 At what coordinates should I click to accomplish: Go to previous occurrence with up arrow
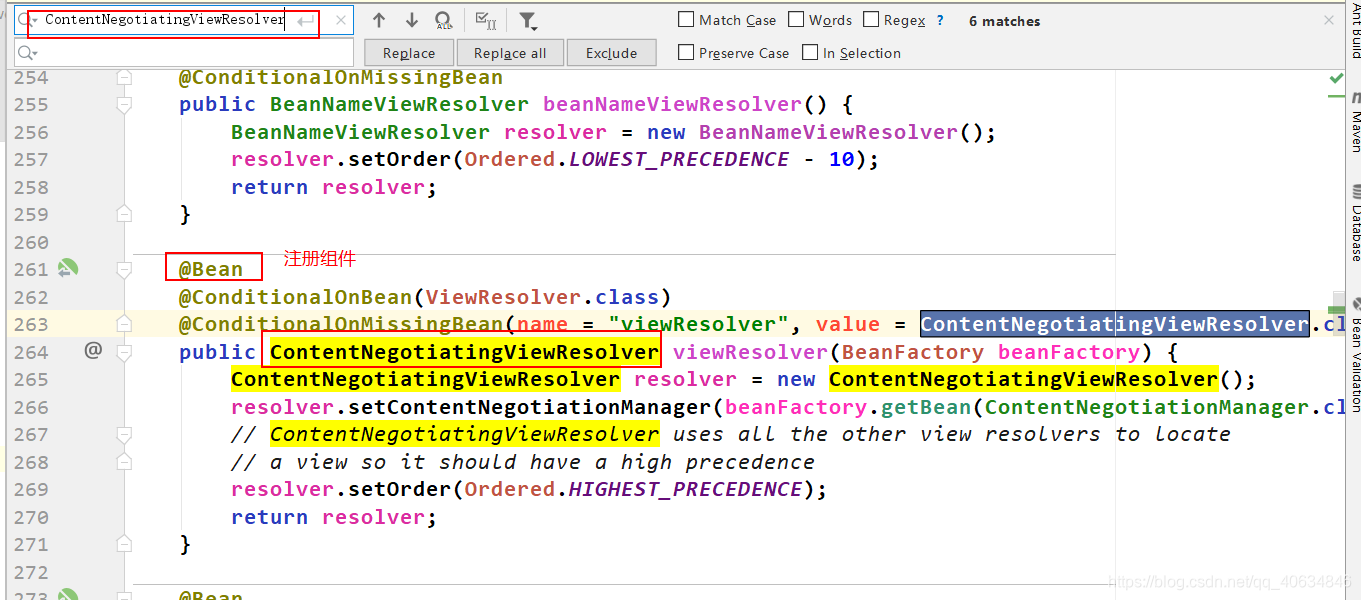pos(379,20)
